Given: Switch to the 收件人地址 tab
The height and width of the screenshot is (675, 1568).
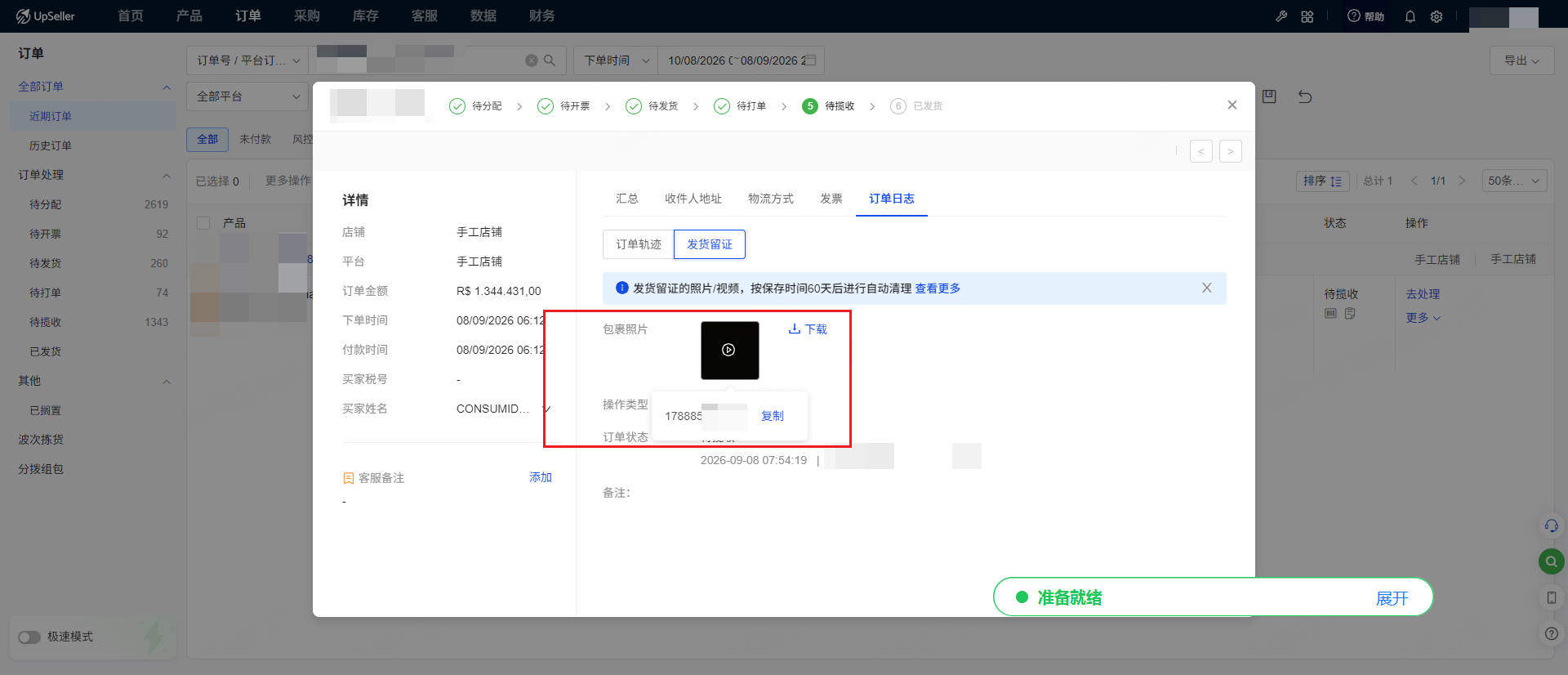Looking at the screenshot, I should click(693, 199).
